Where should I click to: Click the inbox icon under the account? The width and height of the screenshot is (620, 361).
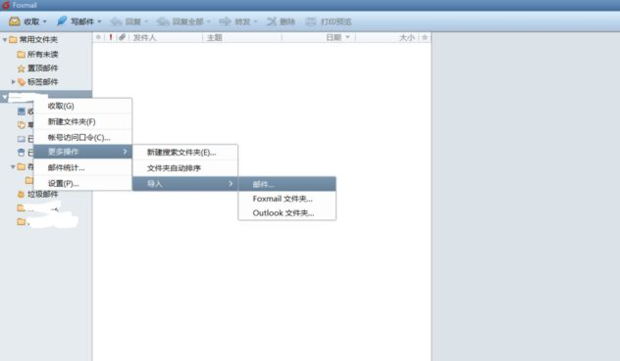[x=21, y=112]
